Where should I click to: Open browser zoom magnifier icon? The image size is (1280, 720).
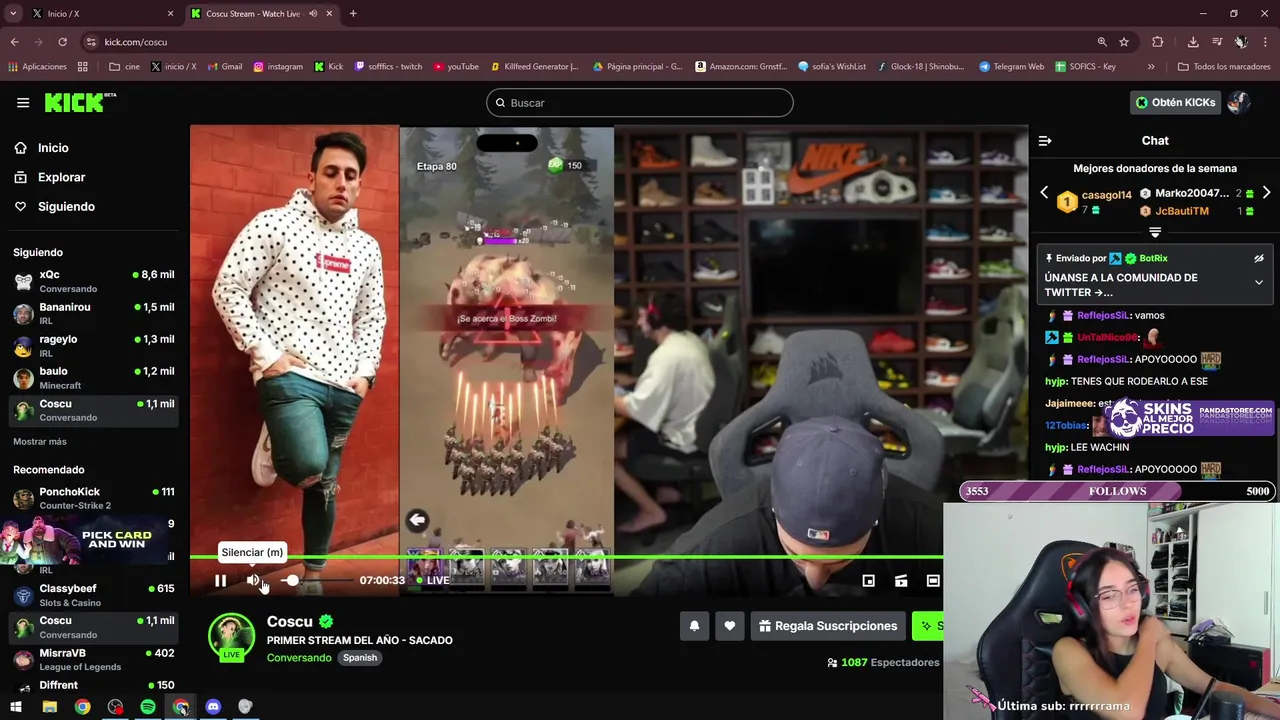tap(1102, 42)
